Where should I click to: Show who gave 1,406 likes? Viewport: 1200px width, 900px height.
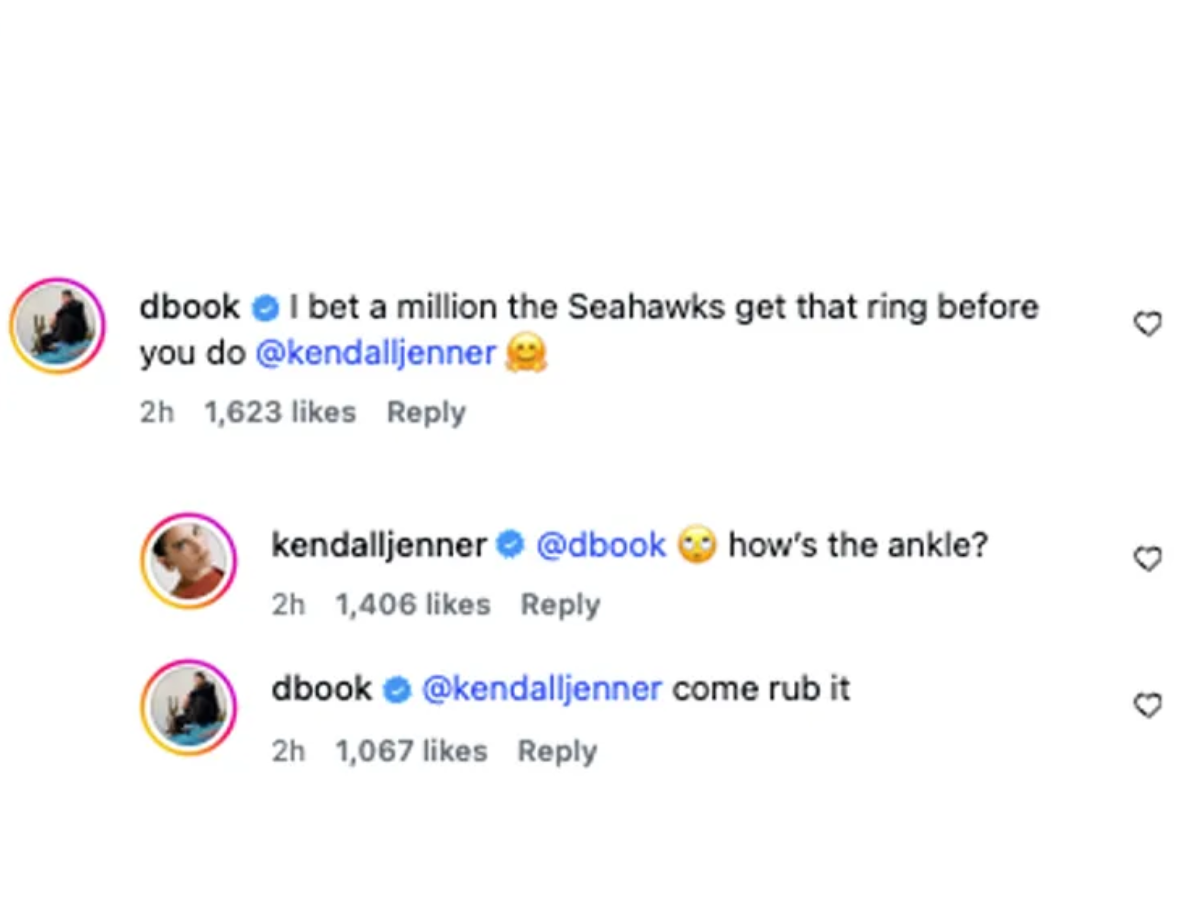[x=413, y=604]
